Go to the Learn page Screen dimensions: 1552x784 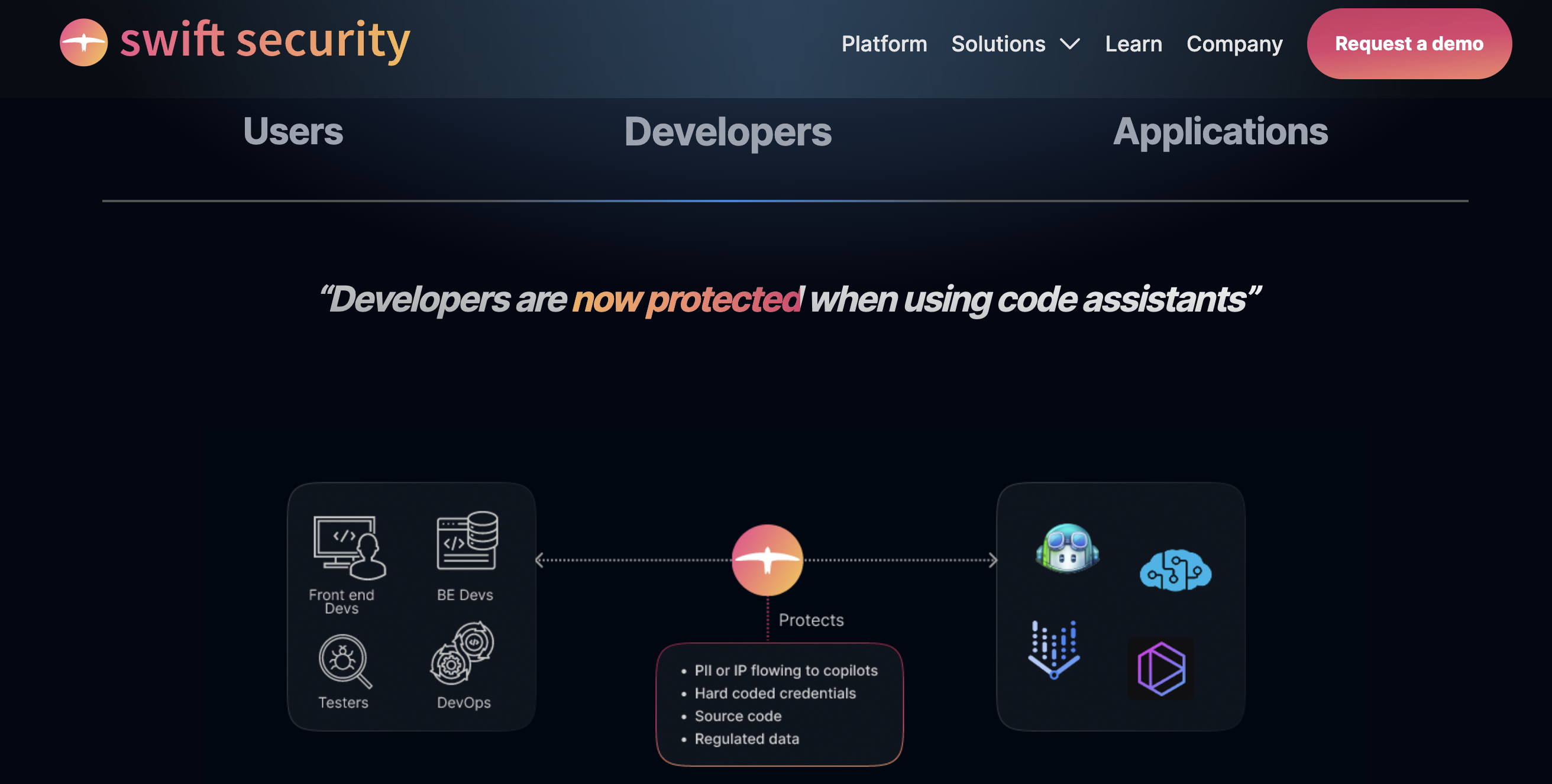click(1133, 44)
